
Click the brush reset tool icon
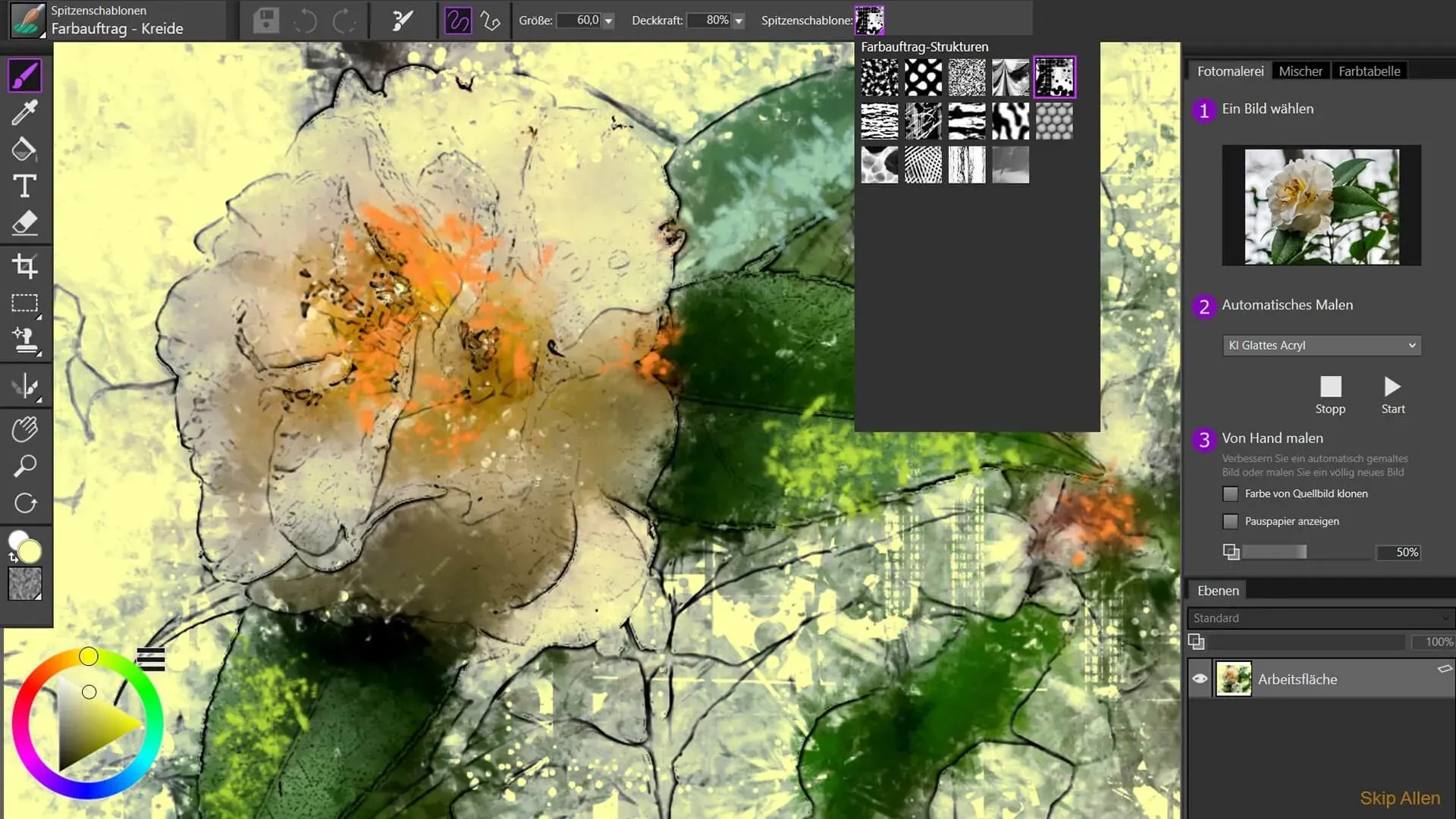tap(402, 20)
